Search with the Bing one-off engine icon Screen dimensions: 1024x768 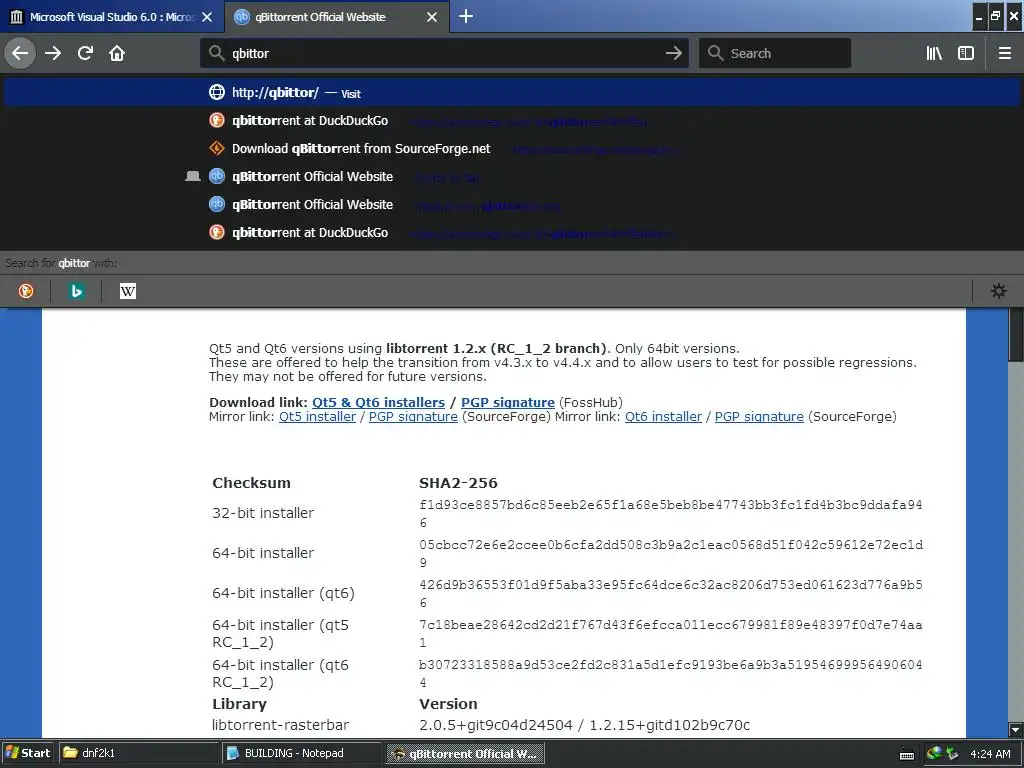(76, 291)
